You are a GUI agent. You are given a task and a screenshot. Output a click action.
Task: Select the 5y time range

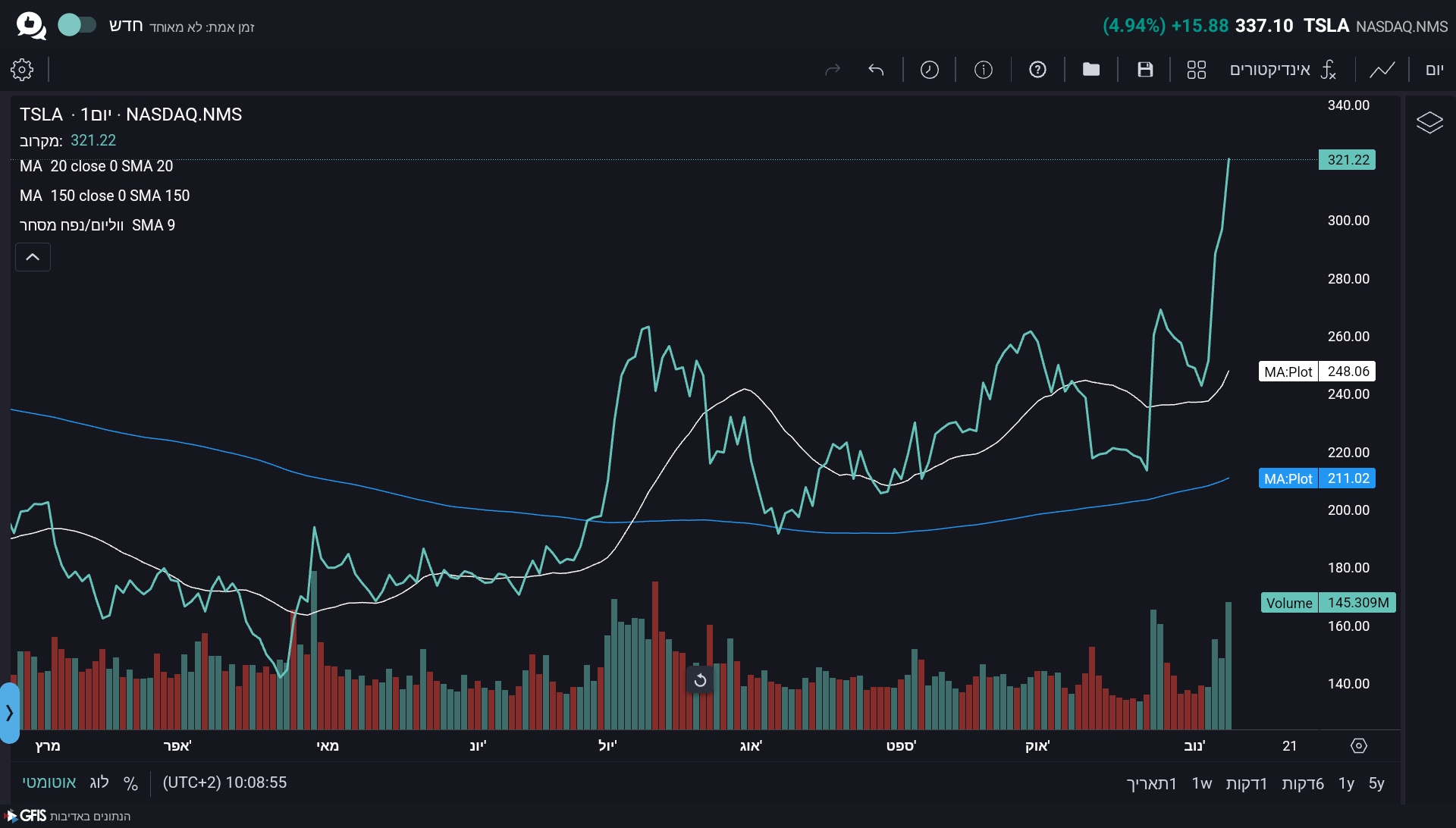pos(1376,783)
